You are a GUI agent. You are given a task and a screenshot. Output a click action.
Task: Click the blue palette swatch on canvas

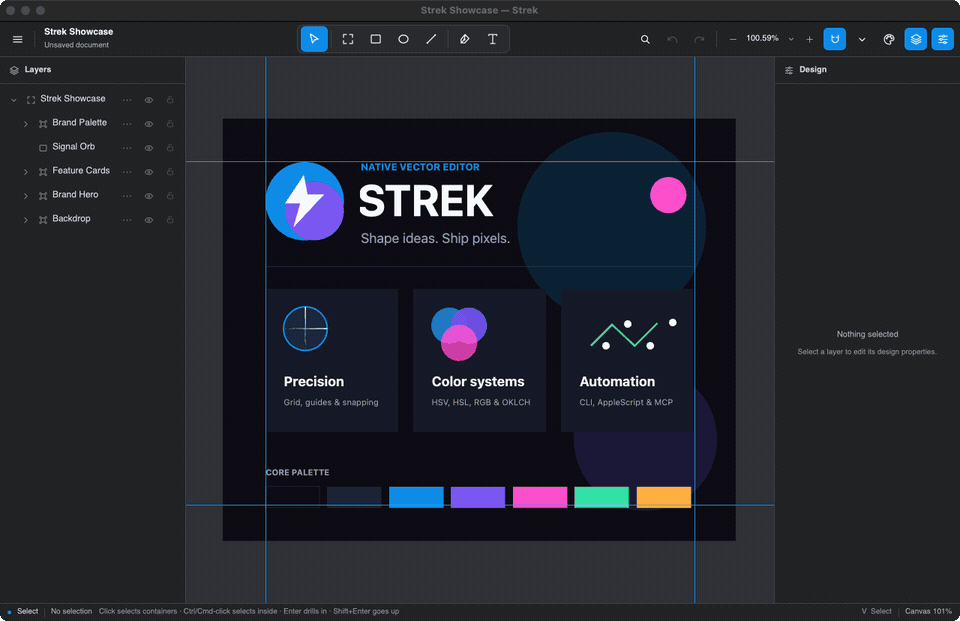(416, 497)
